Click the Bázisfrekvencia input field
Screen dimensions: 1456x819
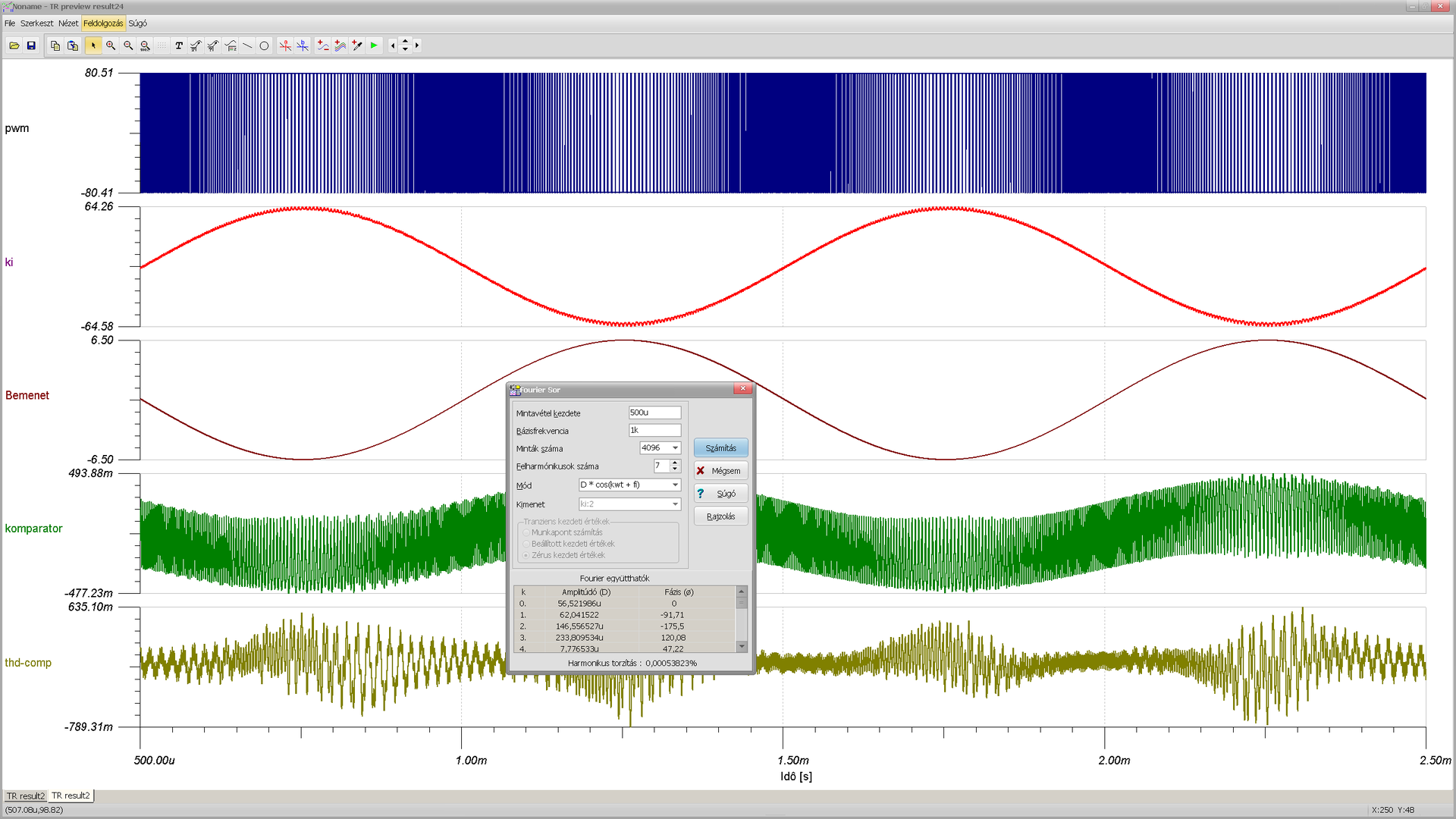point(654,430)
